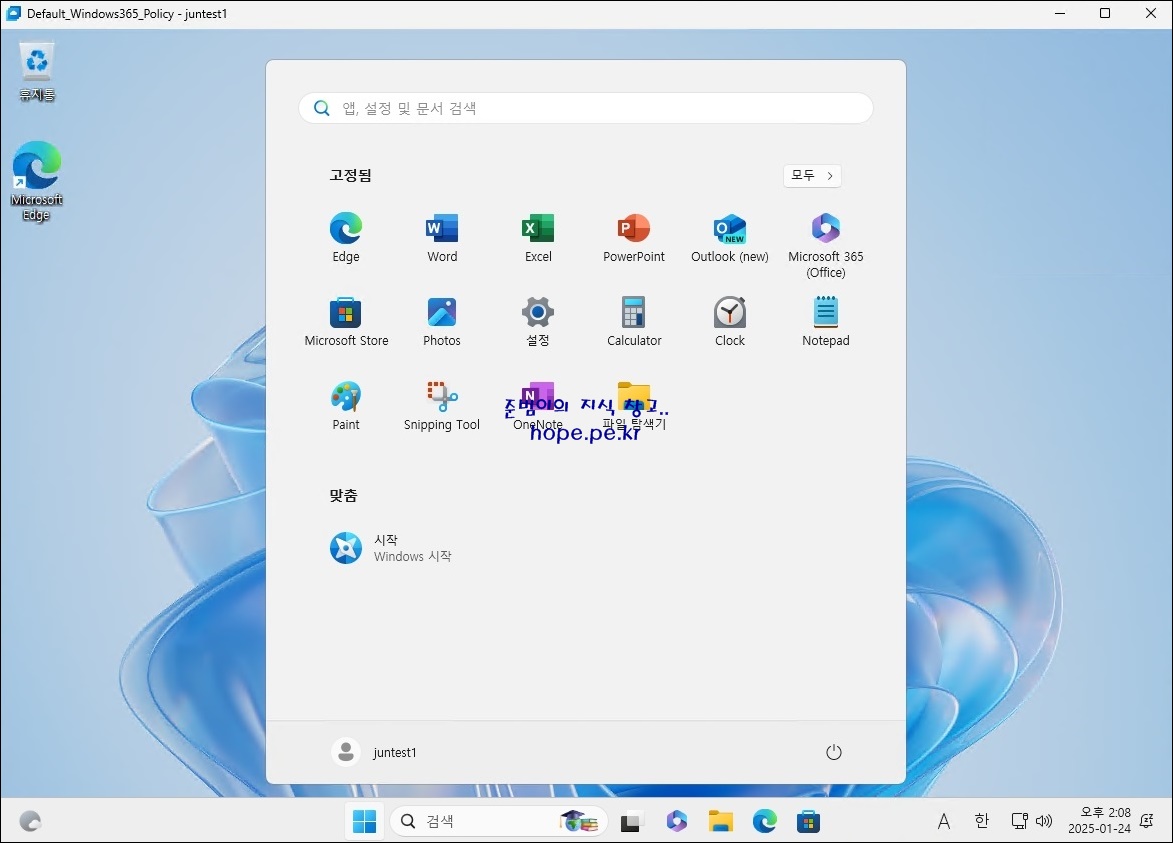Open Notepad from pinned apps
Viewport: 1173px width, 843px height.
tap(825, 322)
